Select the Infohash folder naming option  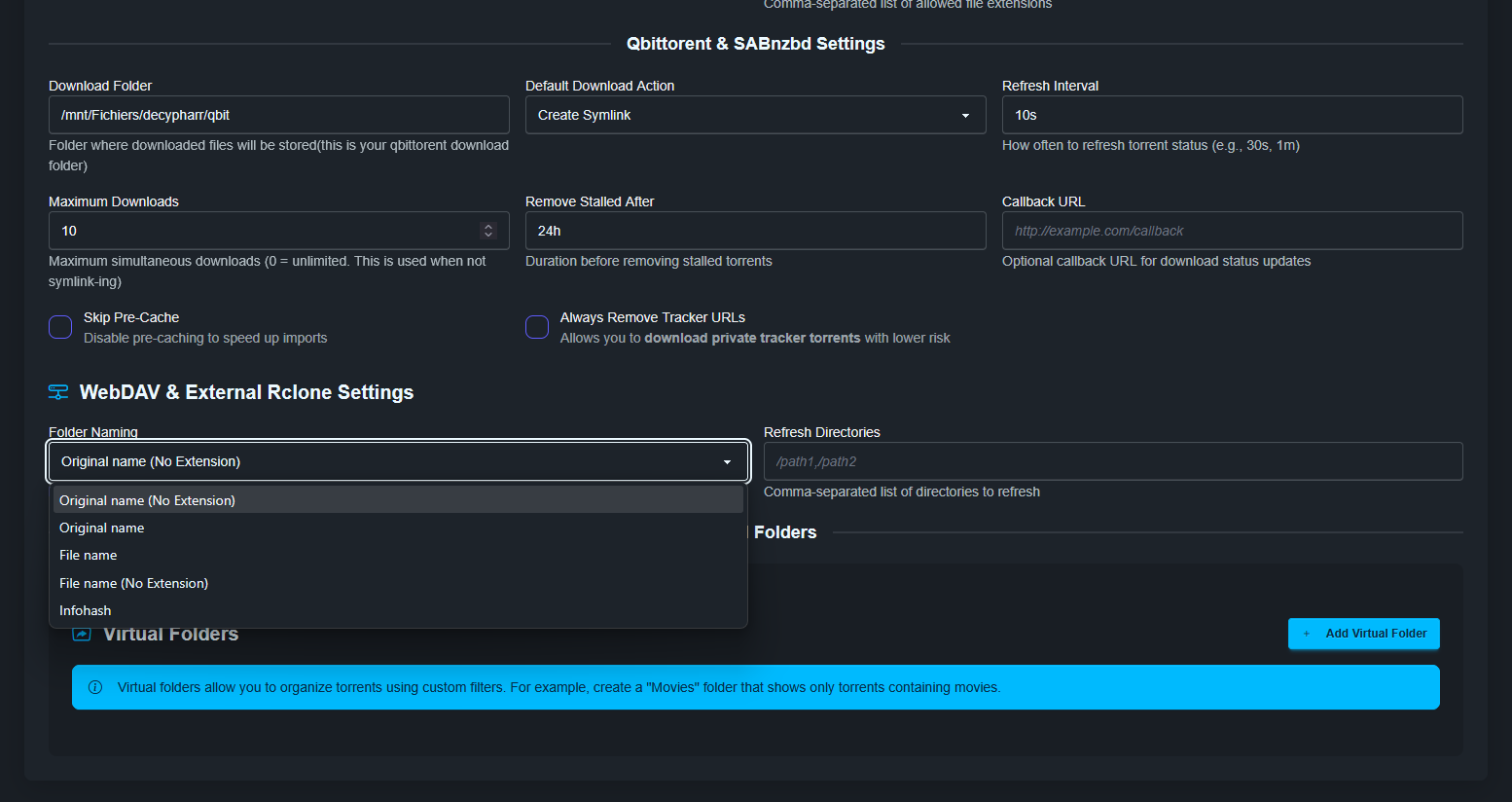pyautogui.click(x=86, y=610)
